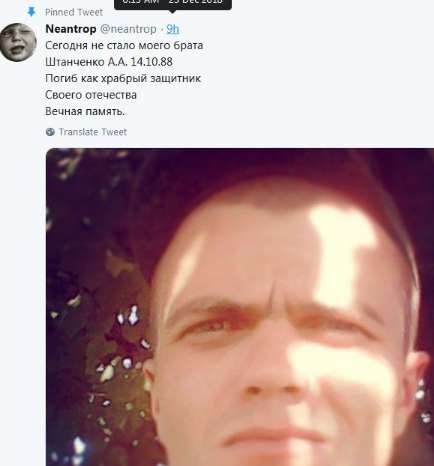434x466 pixels.
Task: Click the man's ear in the photo
Action: pos(418,377)
